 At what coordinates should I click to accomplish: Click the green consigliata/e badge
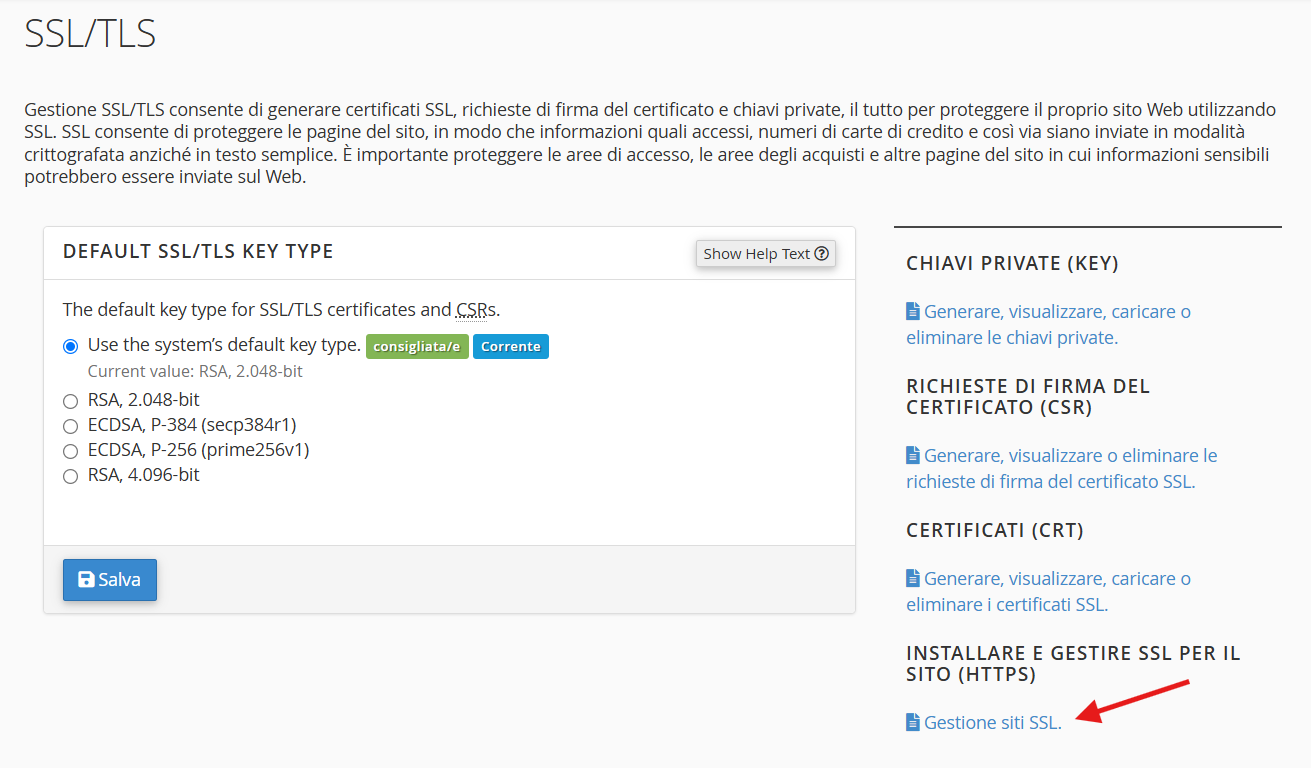click(417, 347)
